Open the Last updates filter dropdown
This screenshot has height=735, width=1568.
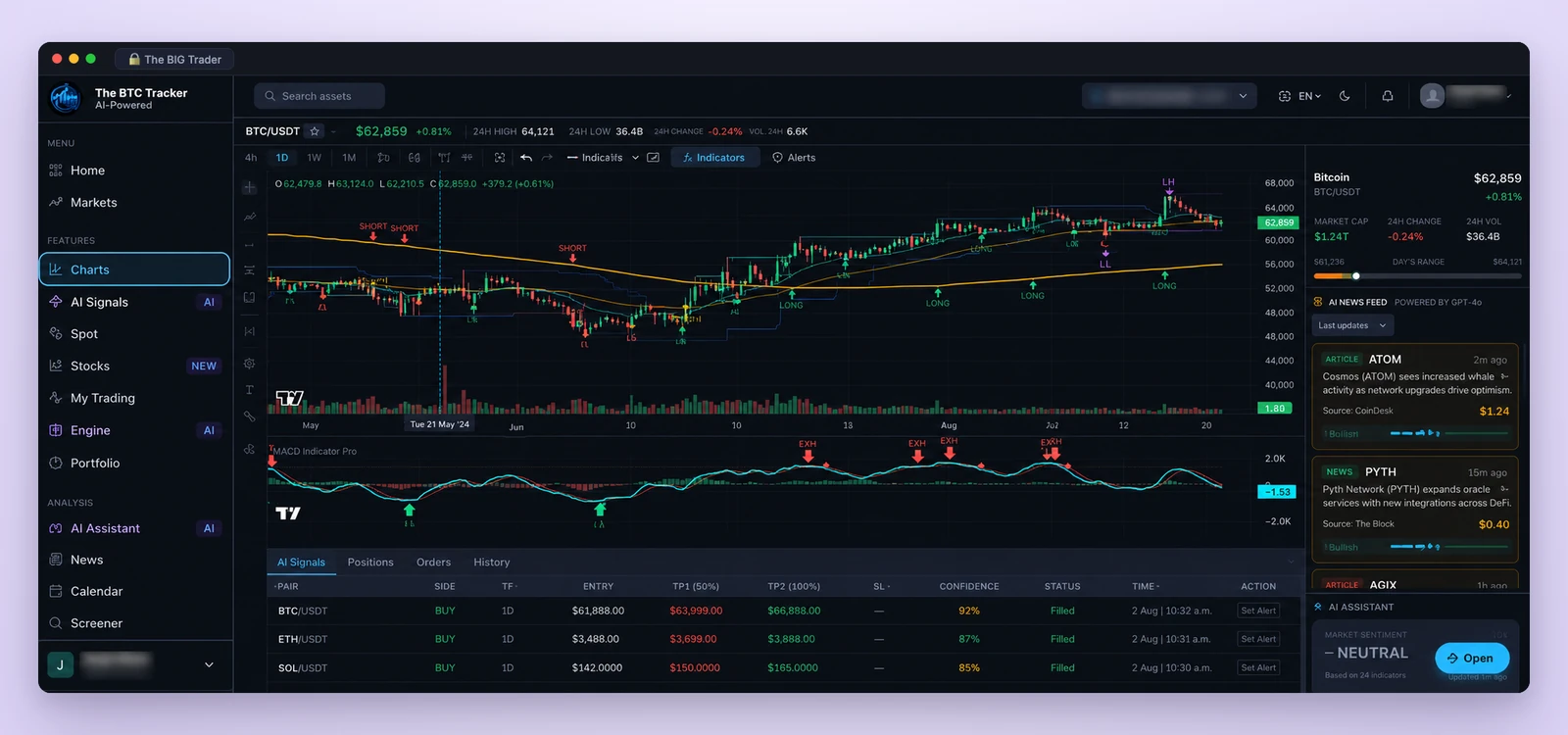(1352, 325)
